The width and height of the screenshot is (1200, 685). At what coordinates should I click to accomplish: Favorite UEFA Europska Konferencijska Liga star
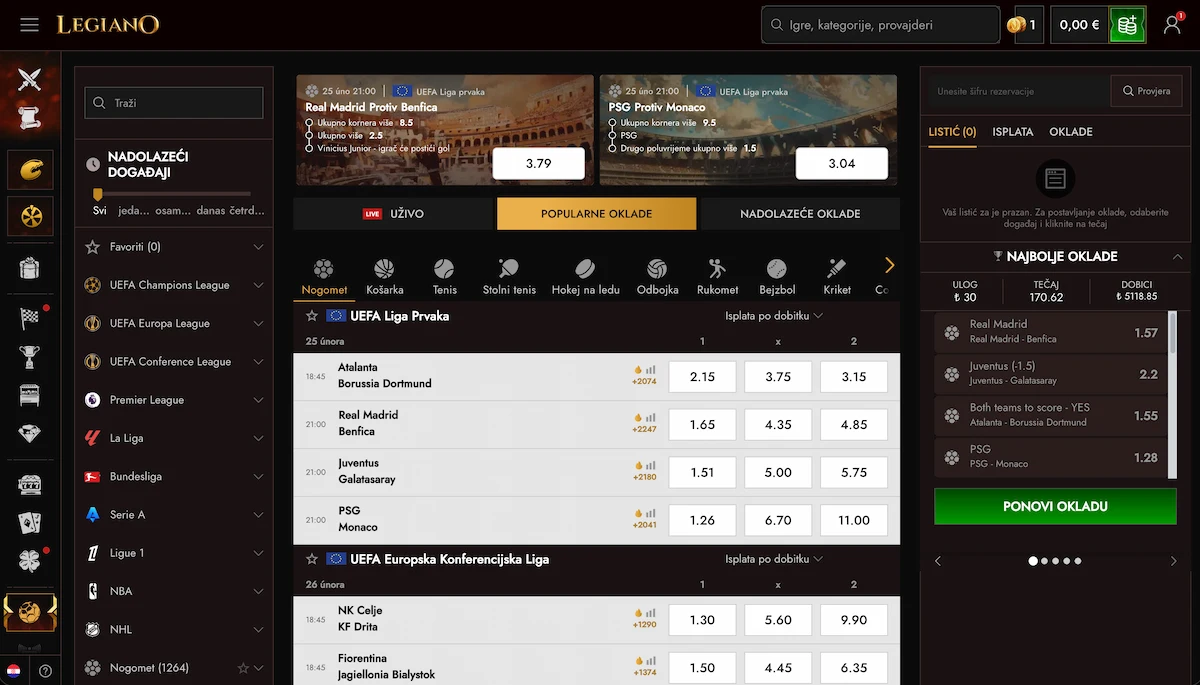(x=312, y=559)
